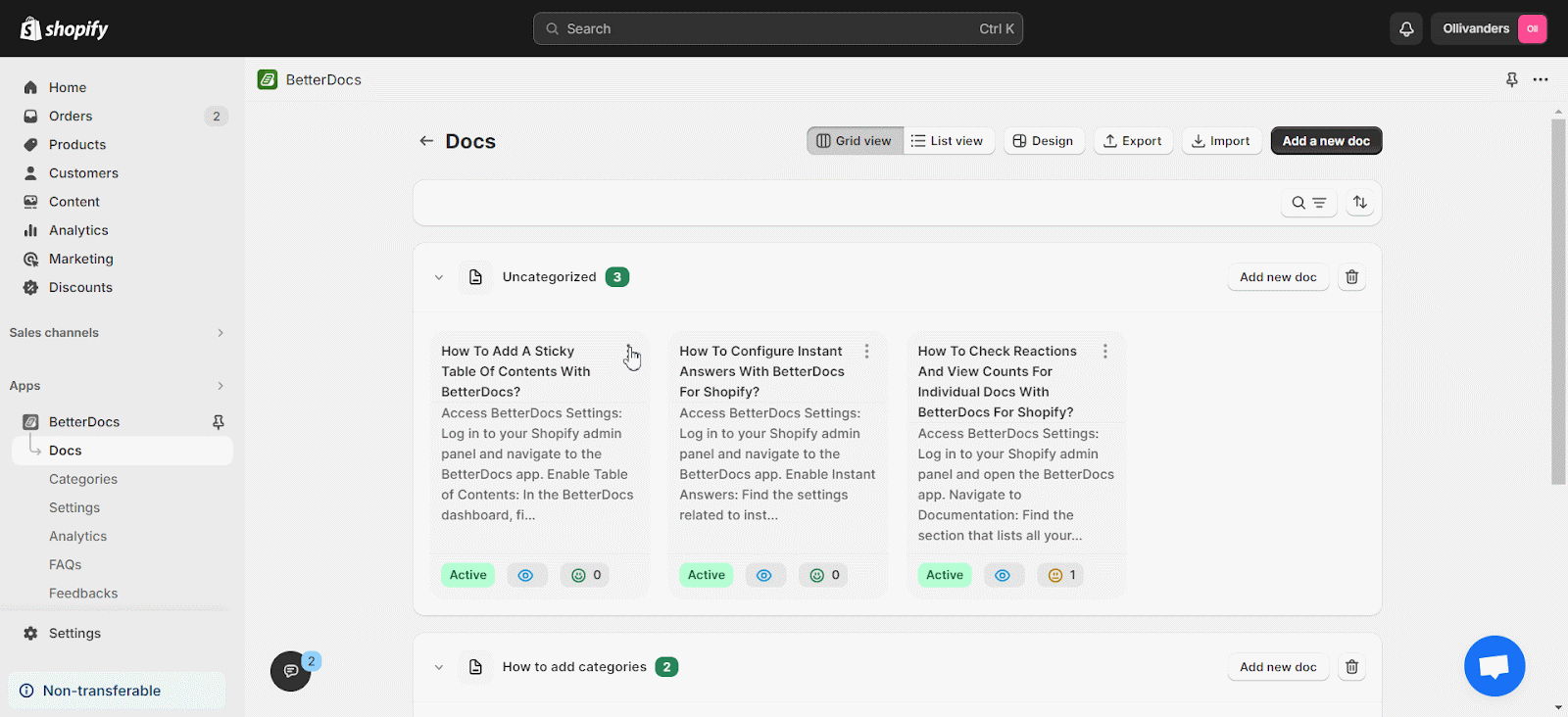Toggle Active status on Check Reactions doc
Screen dimensions: 1568x717
coord(945,575)
